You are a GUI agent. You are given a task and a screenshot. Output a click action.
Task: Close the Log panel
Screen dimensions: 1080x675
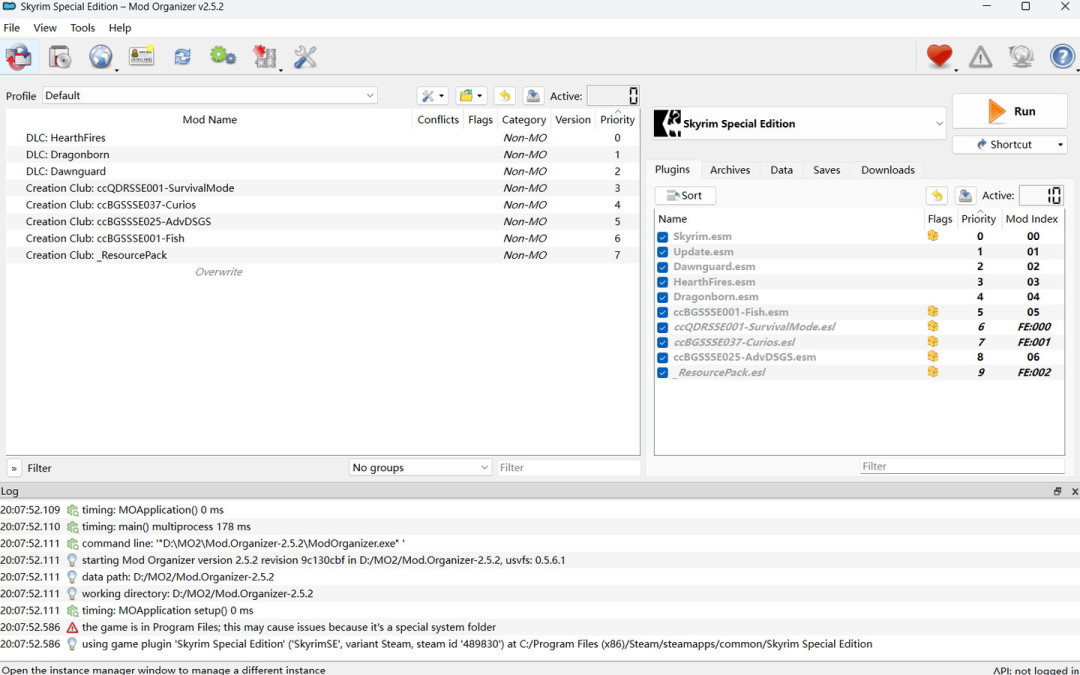coord(1074,491)
